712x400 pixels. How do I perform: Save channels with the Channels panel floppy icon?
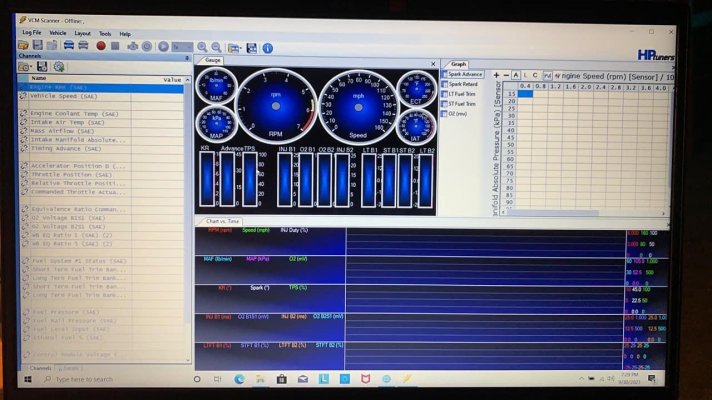(42, 67)
